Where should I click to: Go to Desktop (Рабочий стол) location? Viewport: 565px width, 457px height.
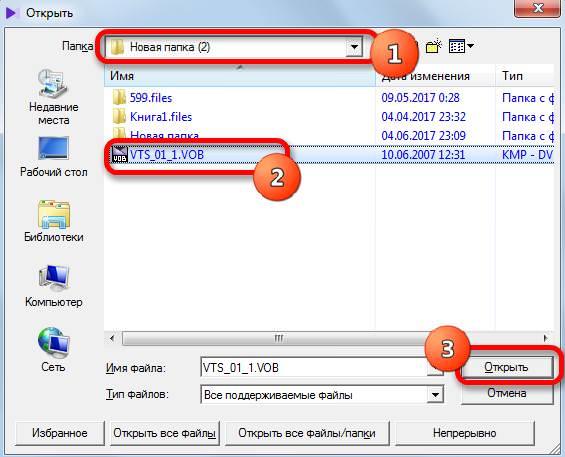coord(53,157)
